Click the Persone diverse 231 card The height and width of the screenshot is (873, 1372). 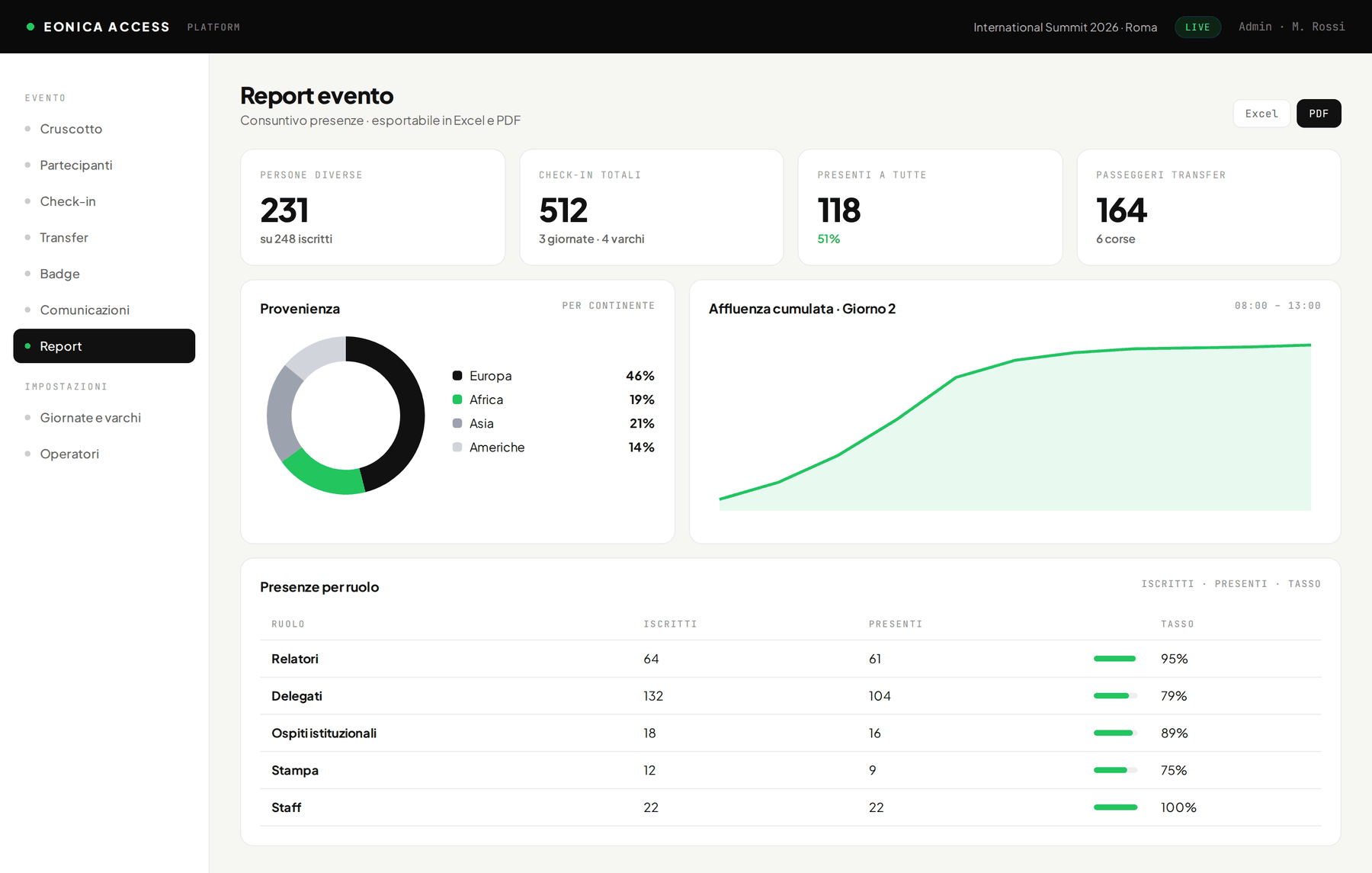point(373,207)
